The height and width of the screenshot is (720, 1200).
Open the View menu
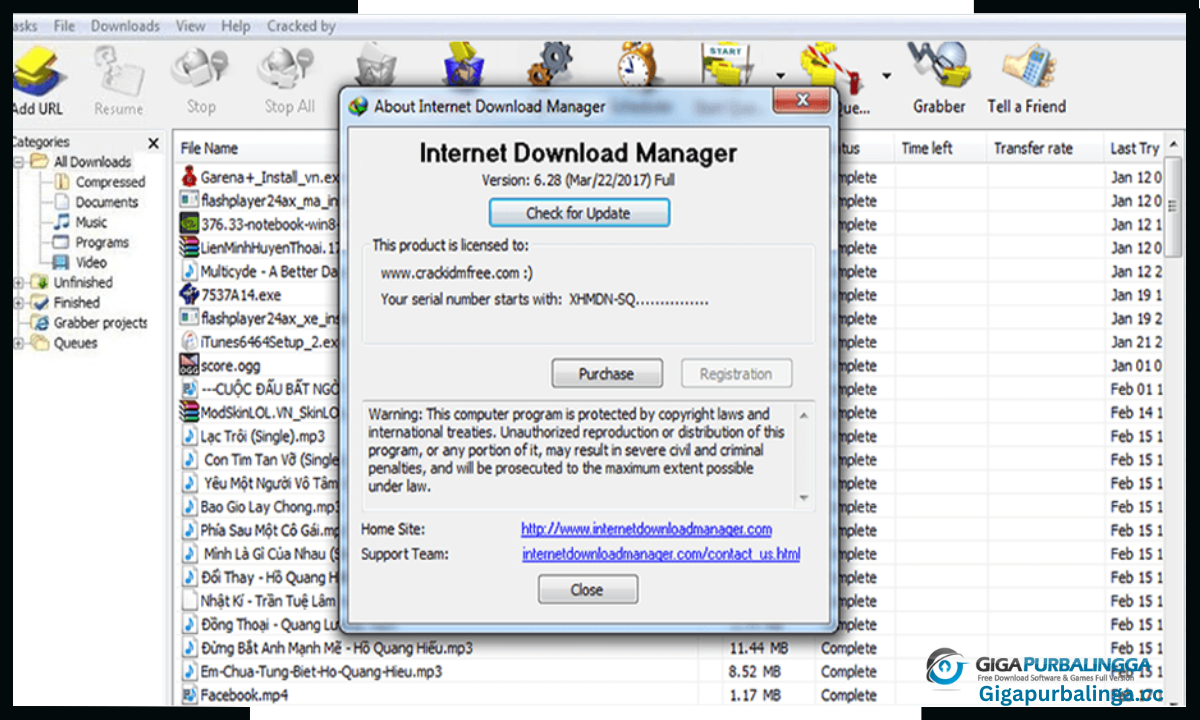[190, 26]
